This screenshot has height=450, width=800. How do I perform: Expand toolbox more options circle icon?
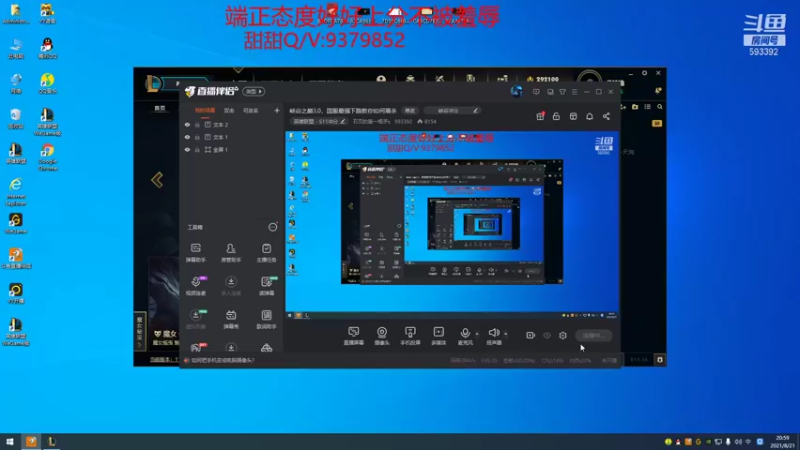[x=273, y=227]
